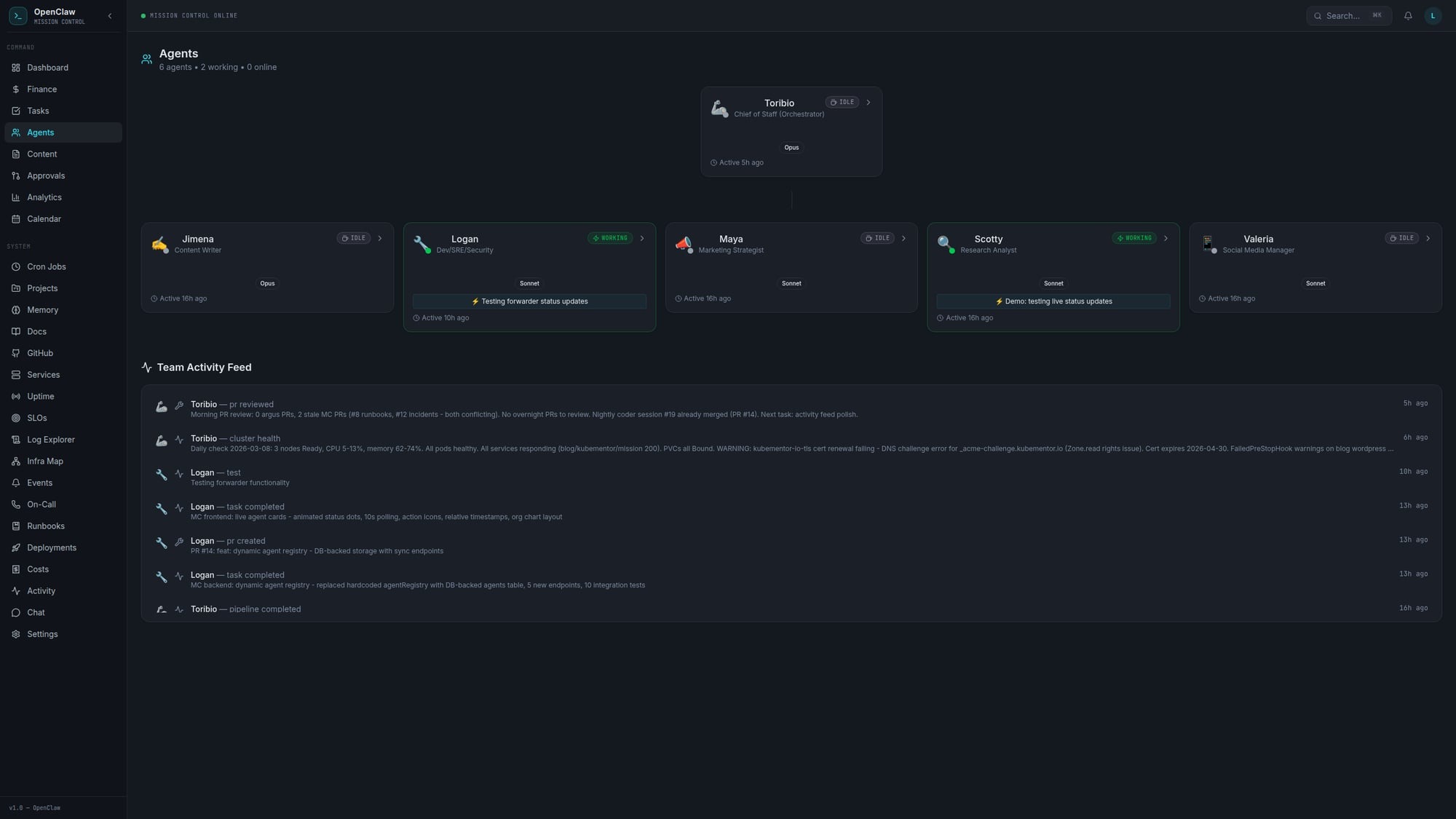Go to the Cron Jobs page
1456x819 pixels.
tap(47, 267)
